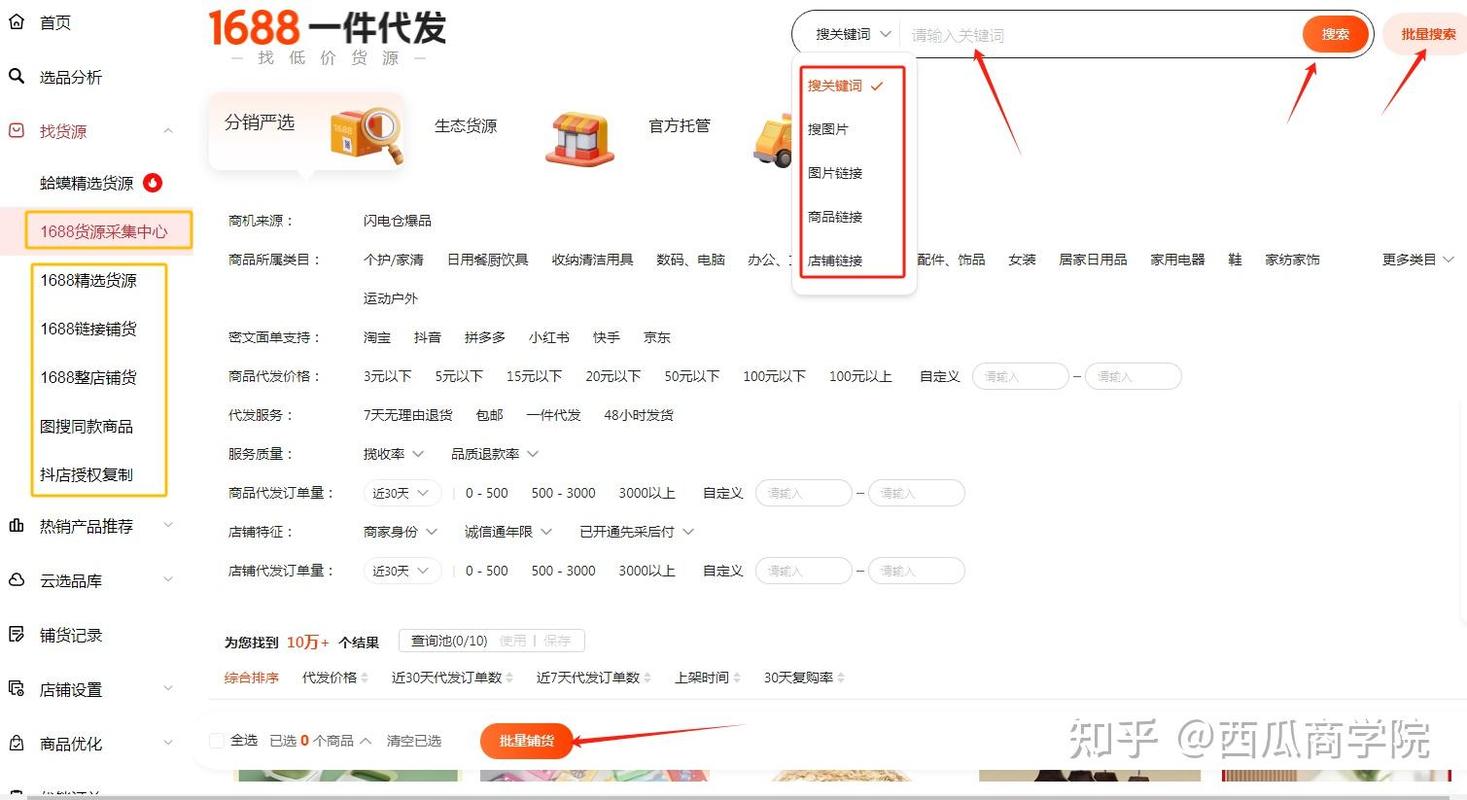Click the 选品分析 magnifier icon
1467x800 pixels.
coord(16,77)
